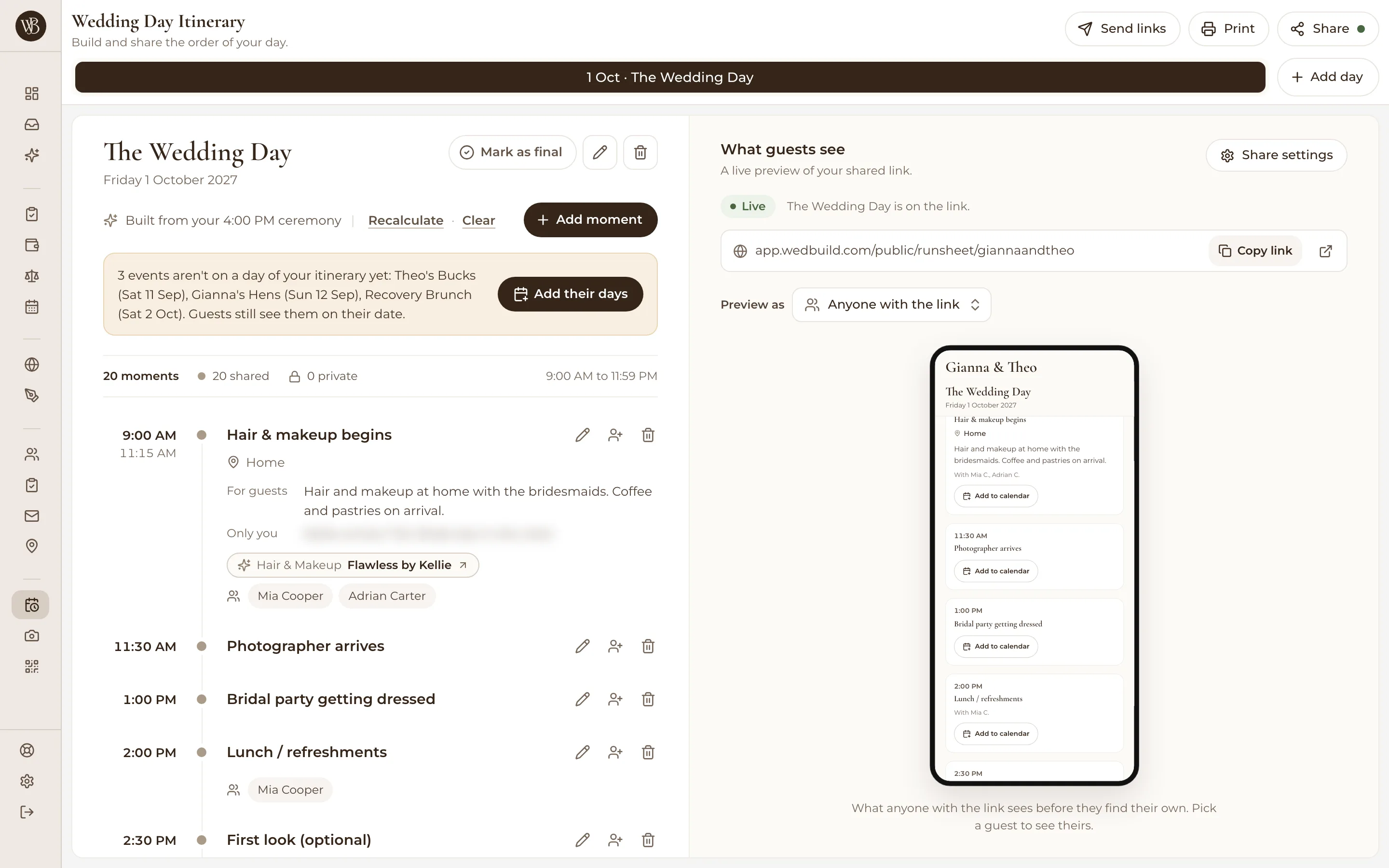Image resolution: width=1389 pixels, height=868 pixels.
Task: Delete the Bridal party getting dressed moment
Action: pos(648,699)
